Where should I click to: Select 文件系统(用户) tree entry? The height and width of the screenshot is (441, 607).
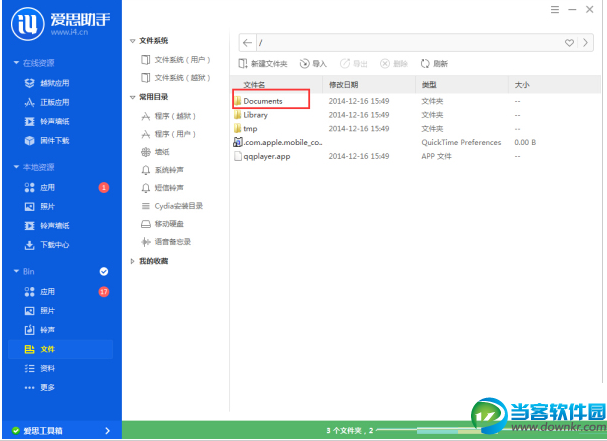(176, 60)
